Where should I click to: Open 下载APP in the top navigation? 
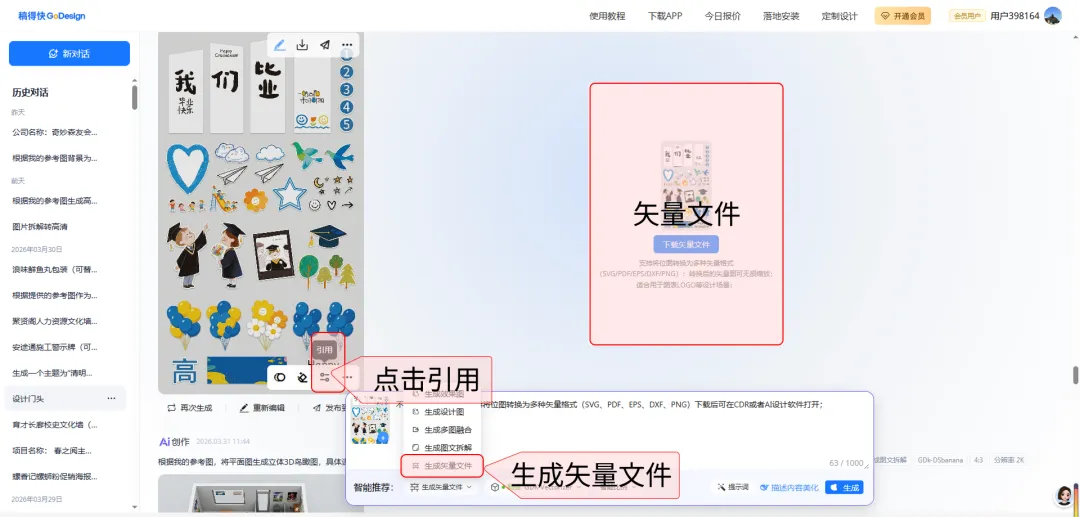(x=665, y=16)
